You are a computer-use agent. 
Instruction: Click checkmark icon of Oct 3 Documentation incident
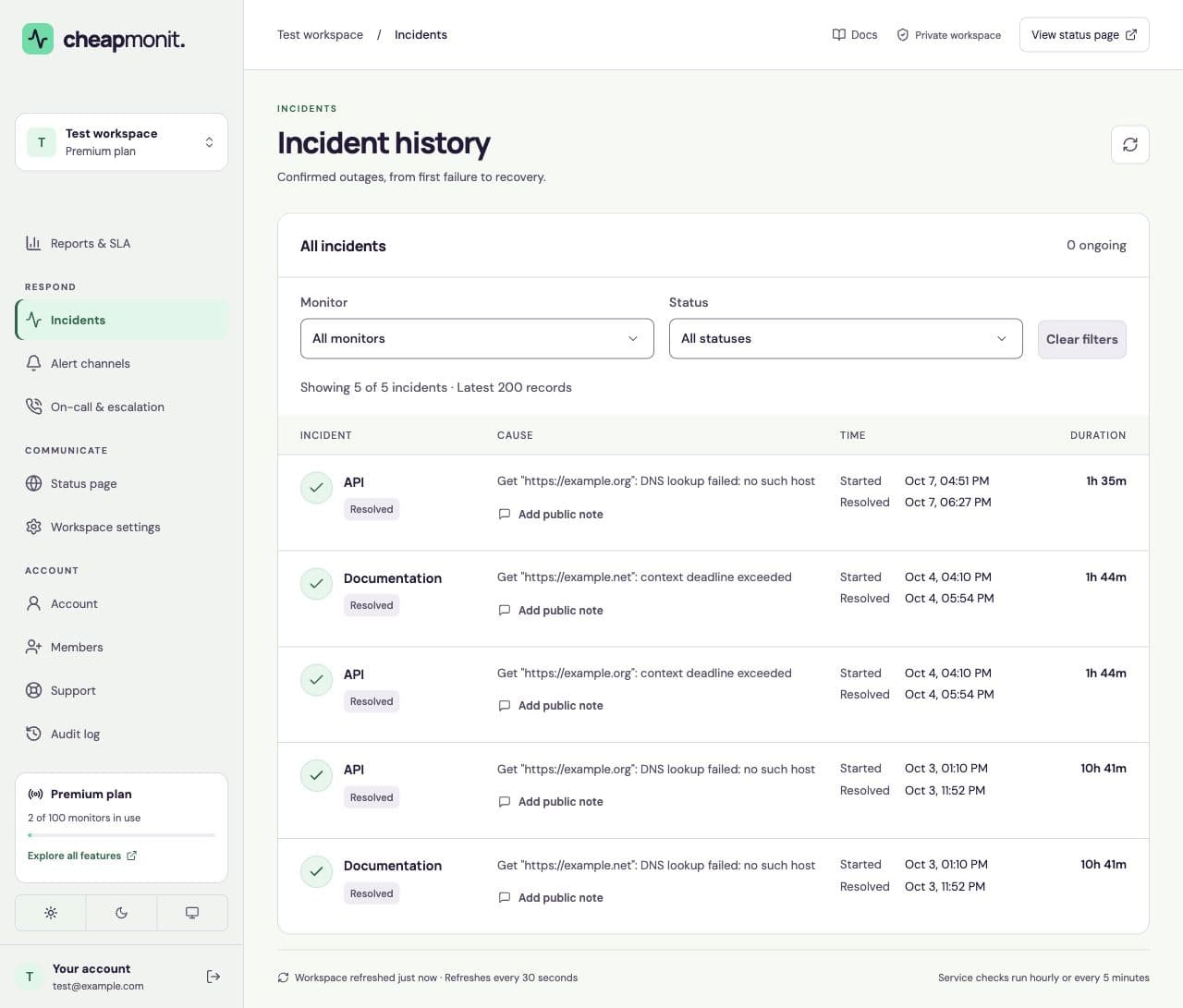[x=316, y=871]
